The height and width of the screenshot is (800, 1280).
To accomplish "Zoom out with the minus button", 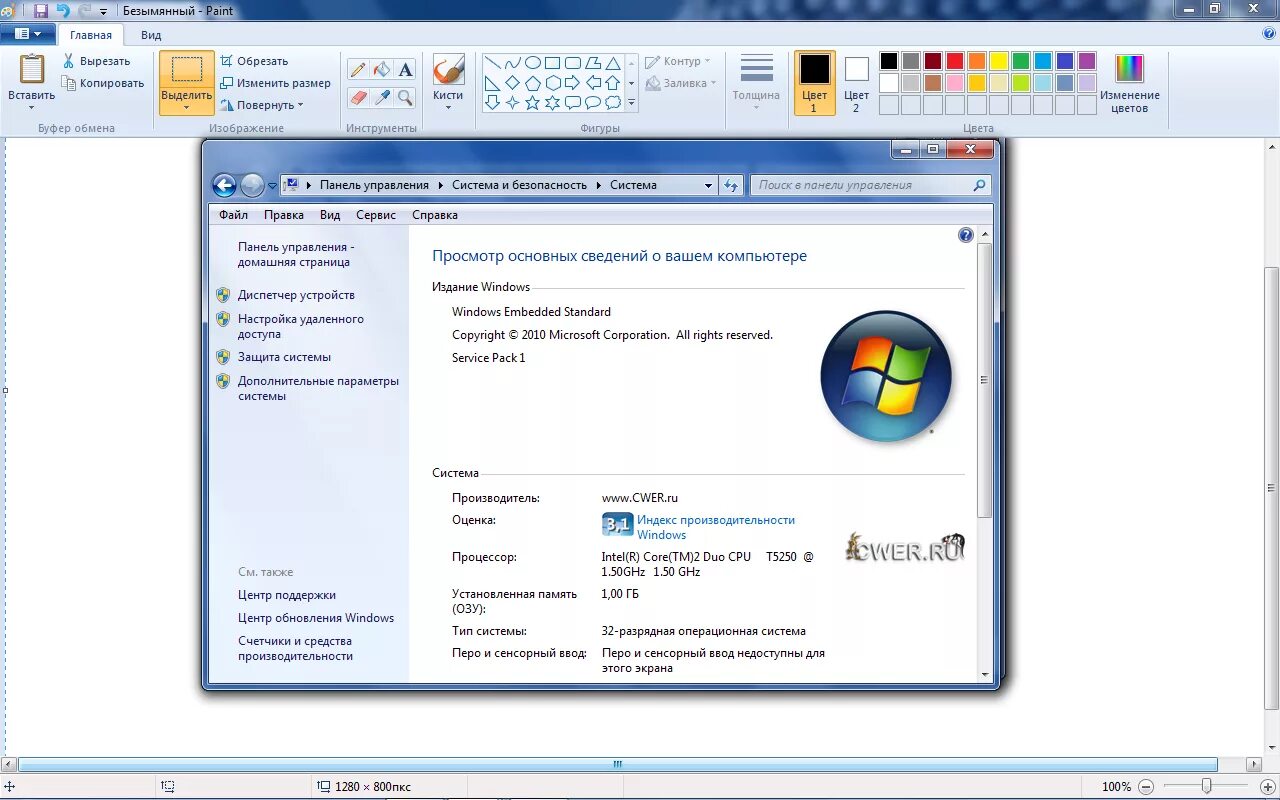I will click(x=1145, y=787).
